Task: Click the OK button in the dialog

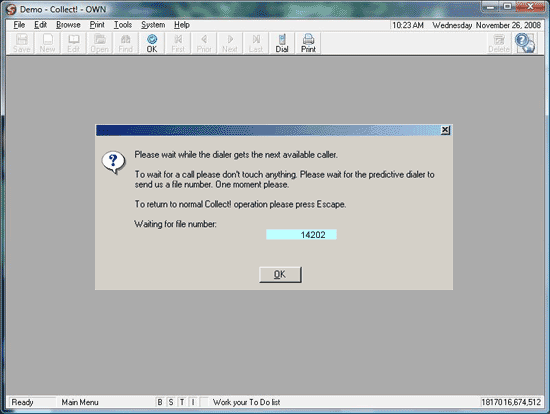Action: [280, 274]
